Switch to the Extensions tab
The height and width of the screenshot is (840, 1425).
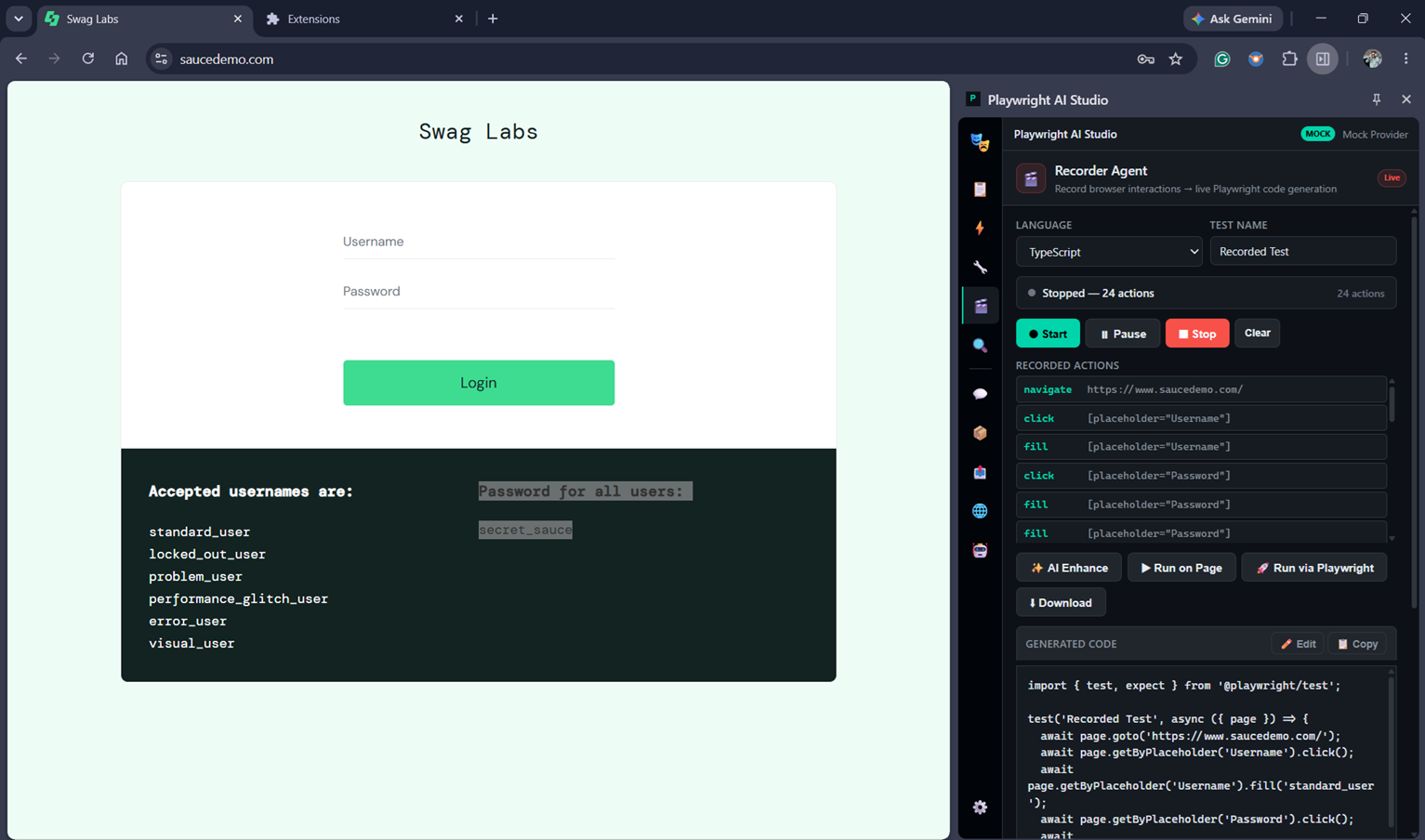coord(364,19)
